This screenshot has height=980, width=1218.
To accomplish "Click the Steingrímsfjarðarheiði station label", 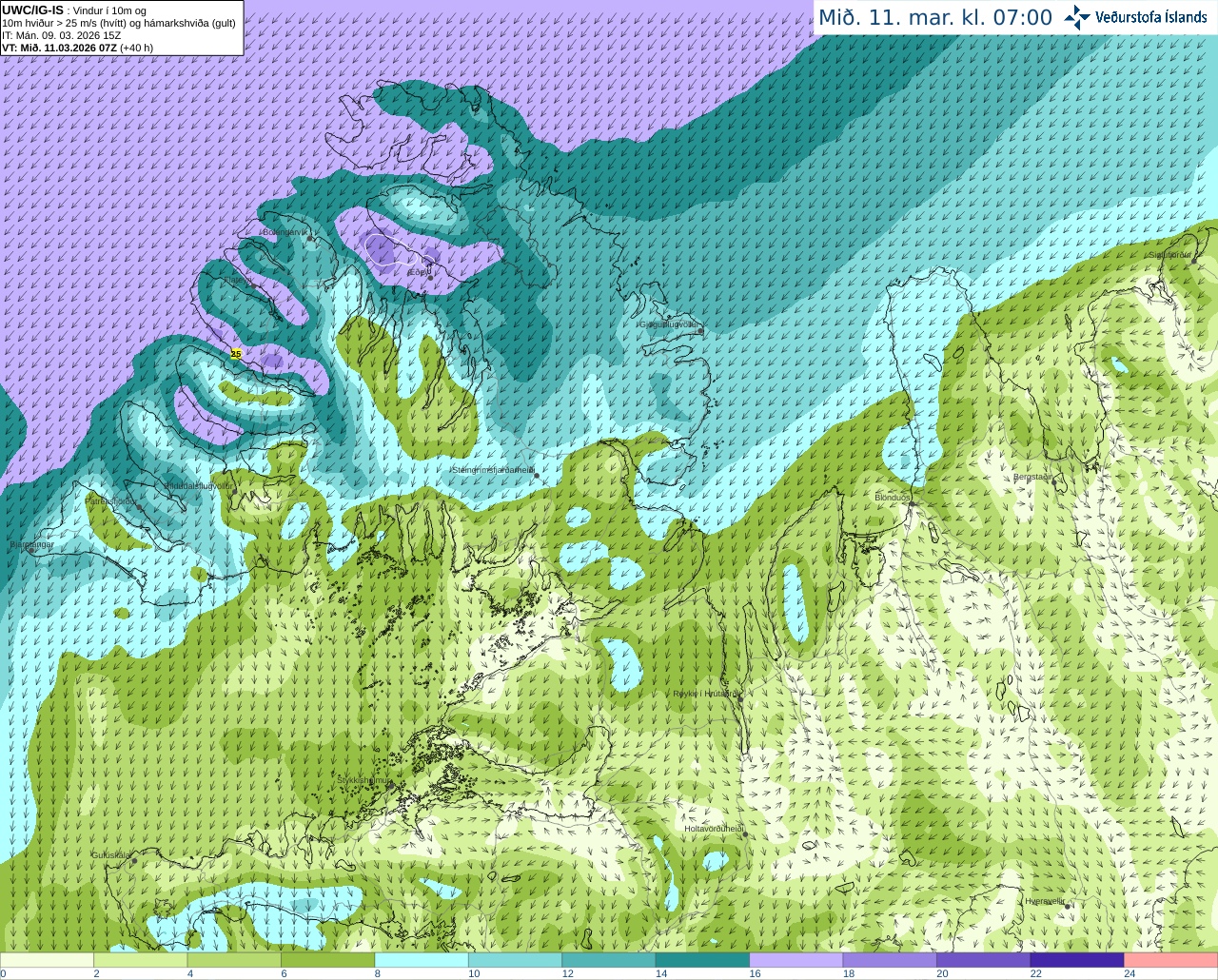I will [492, 470].
